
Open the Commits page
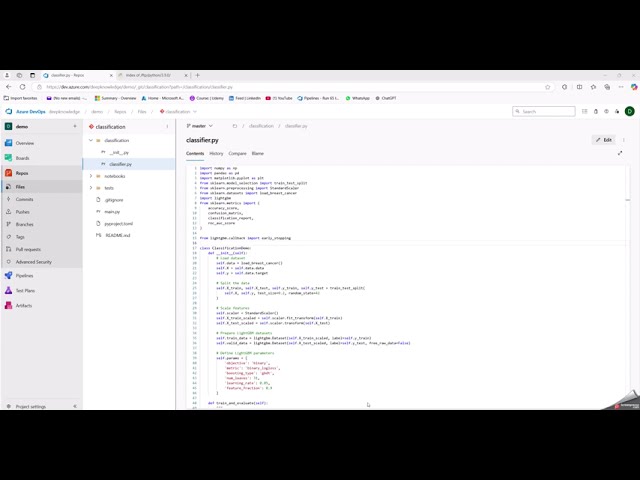tap(24, 199)
